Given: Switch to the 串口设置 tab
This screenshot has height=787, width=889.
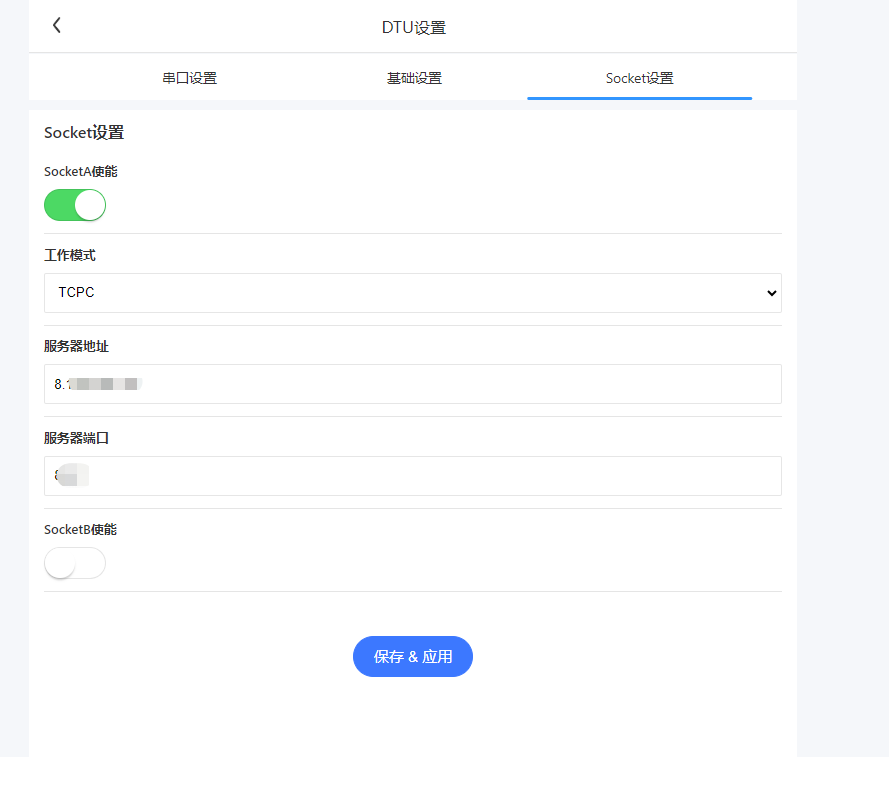Looking at the screenshot, I should pos(189,78).
